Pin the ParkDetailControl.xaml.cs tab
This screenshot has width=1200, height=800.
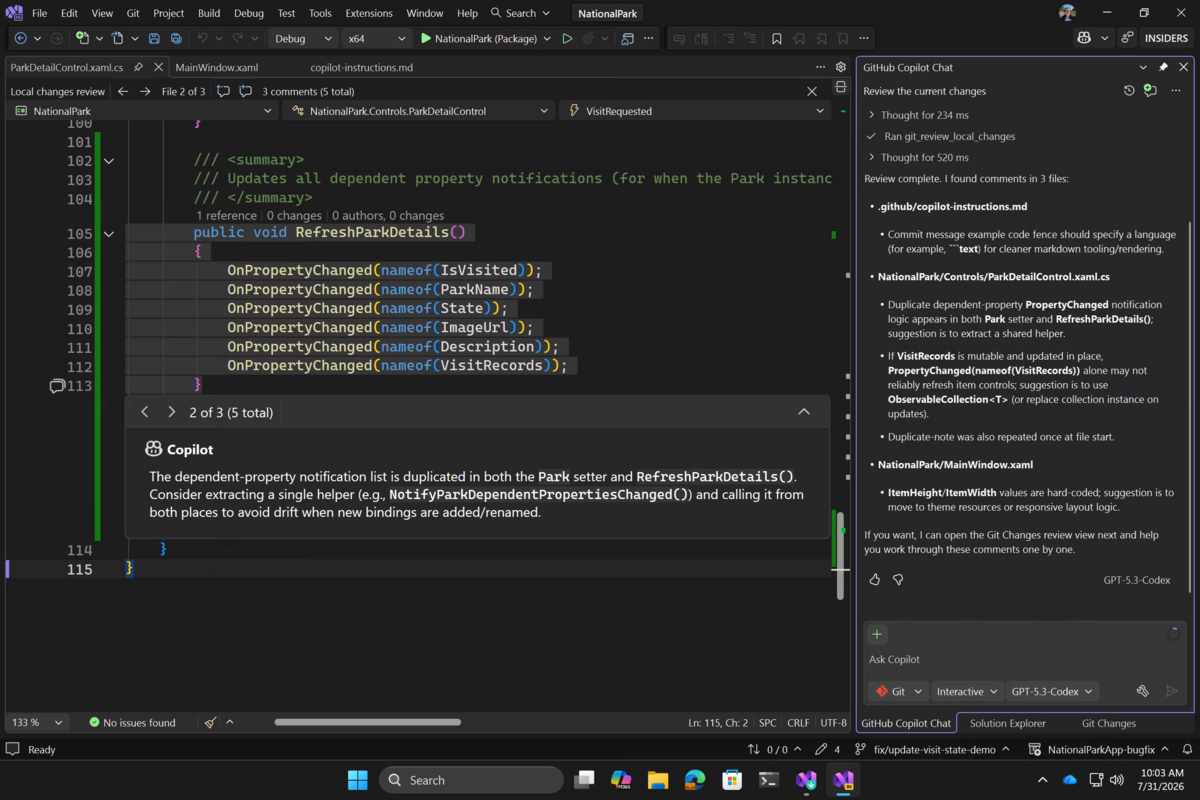(x=138, y=67)
